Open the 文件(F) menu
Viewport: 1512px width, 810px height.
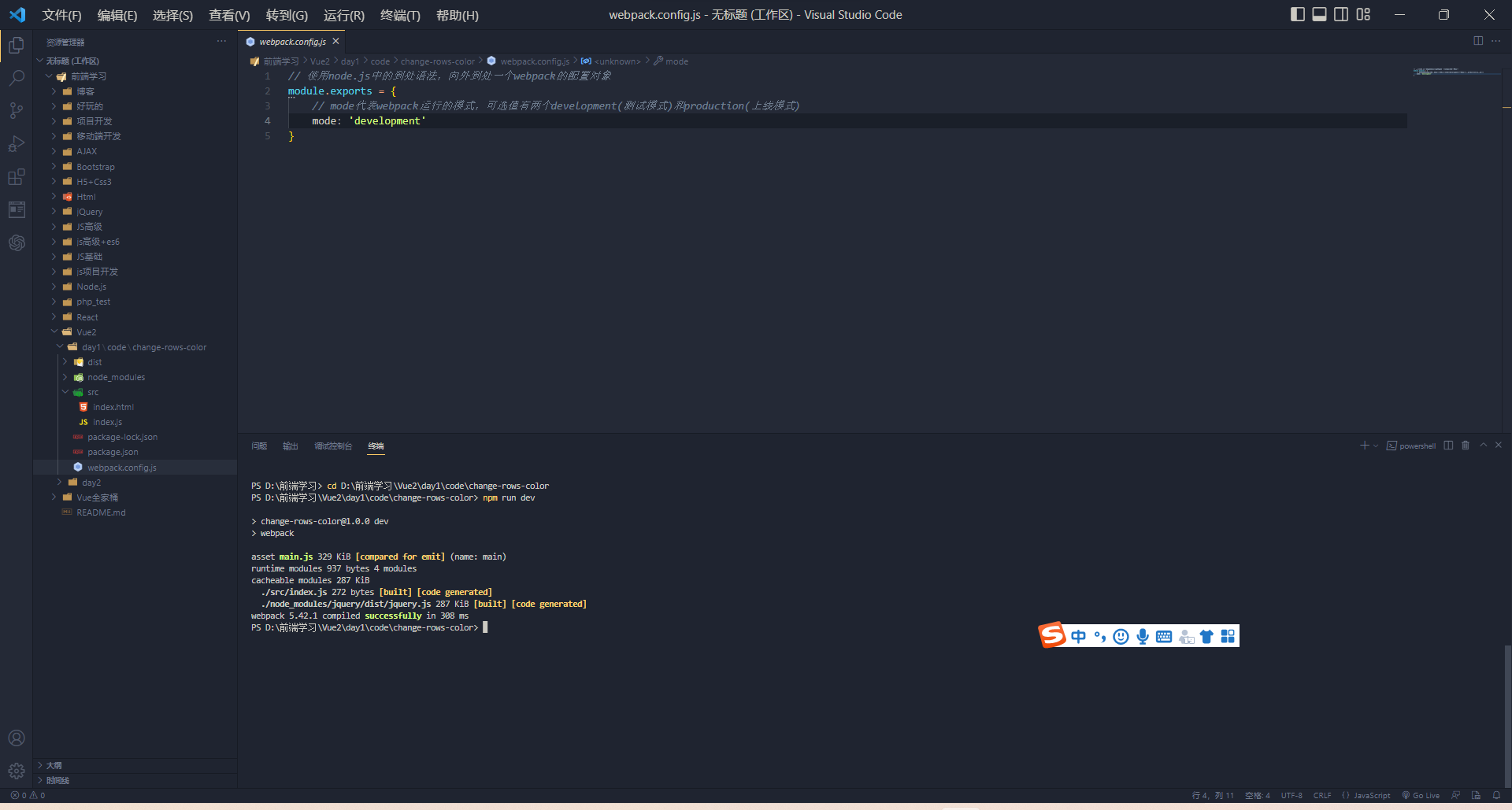62,15
